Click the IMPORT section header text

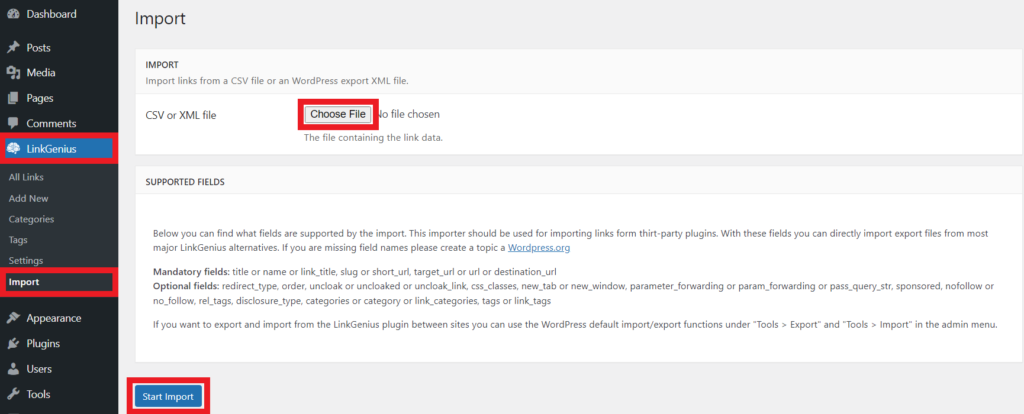tap(162, 65)
